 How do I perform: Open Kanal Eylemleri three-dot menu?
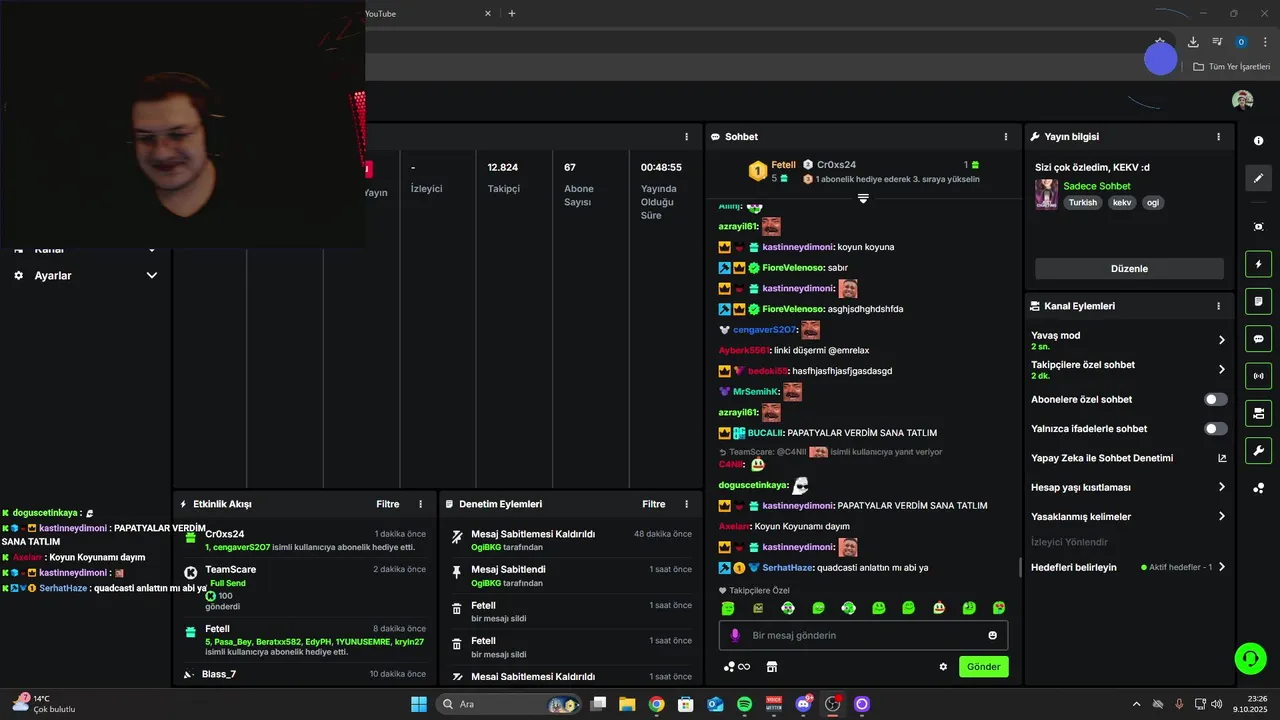coord(1218,306)
